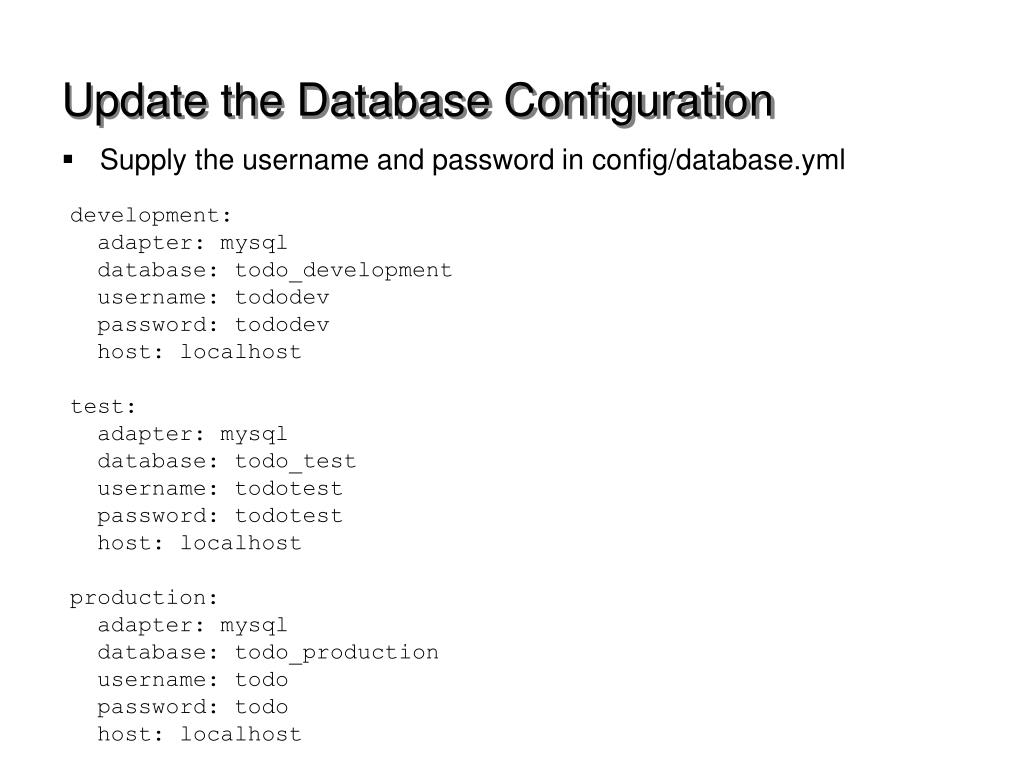Click adapter: mysql line under test
This screenshot has width=1024, height=768.
pyautogui.click(x=192, y=435)
